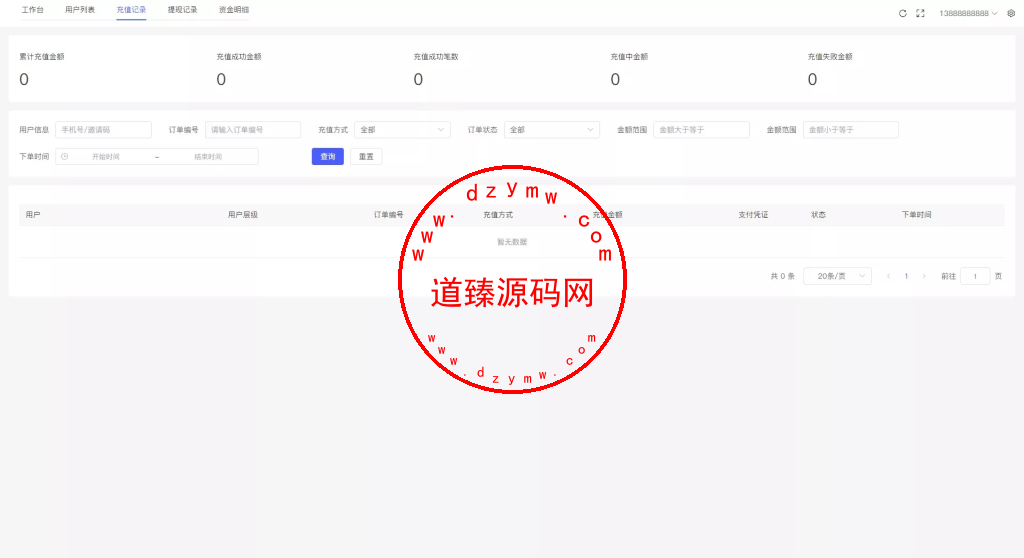
Task: Switch to 工作台 tab
Action: 33,10
